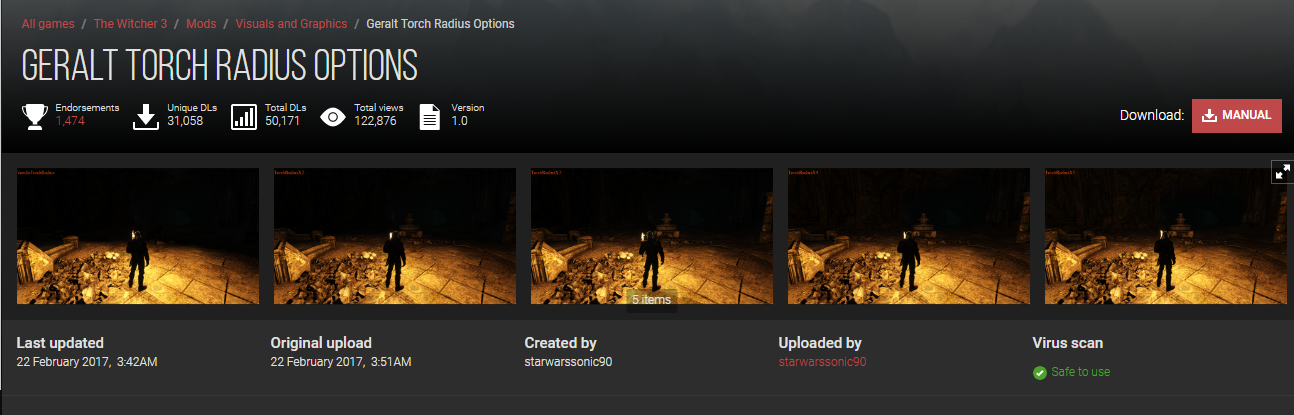Click the total downloads bar chart icon

point(244,116)
